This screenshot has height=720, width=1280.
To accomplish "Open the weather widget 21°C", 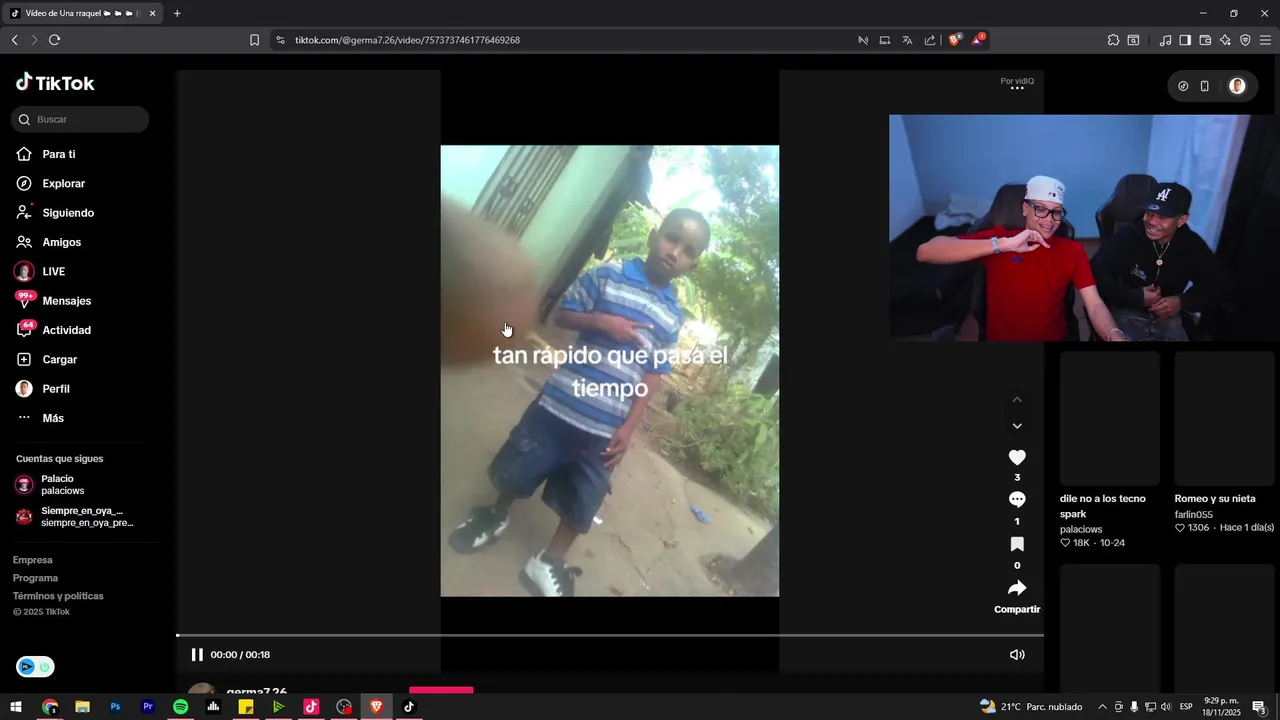I will pos(1031,707).
